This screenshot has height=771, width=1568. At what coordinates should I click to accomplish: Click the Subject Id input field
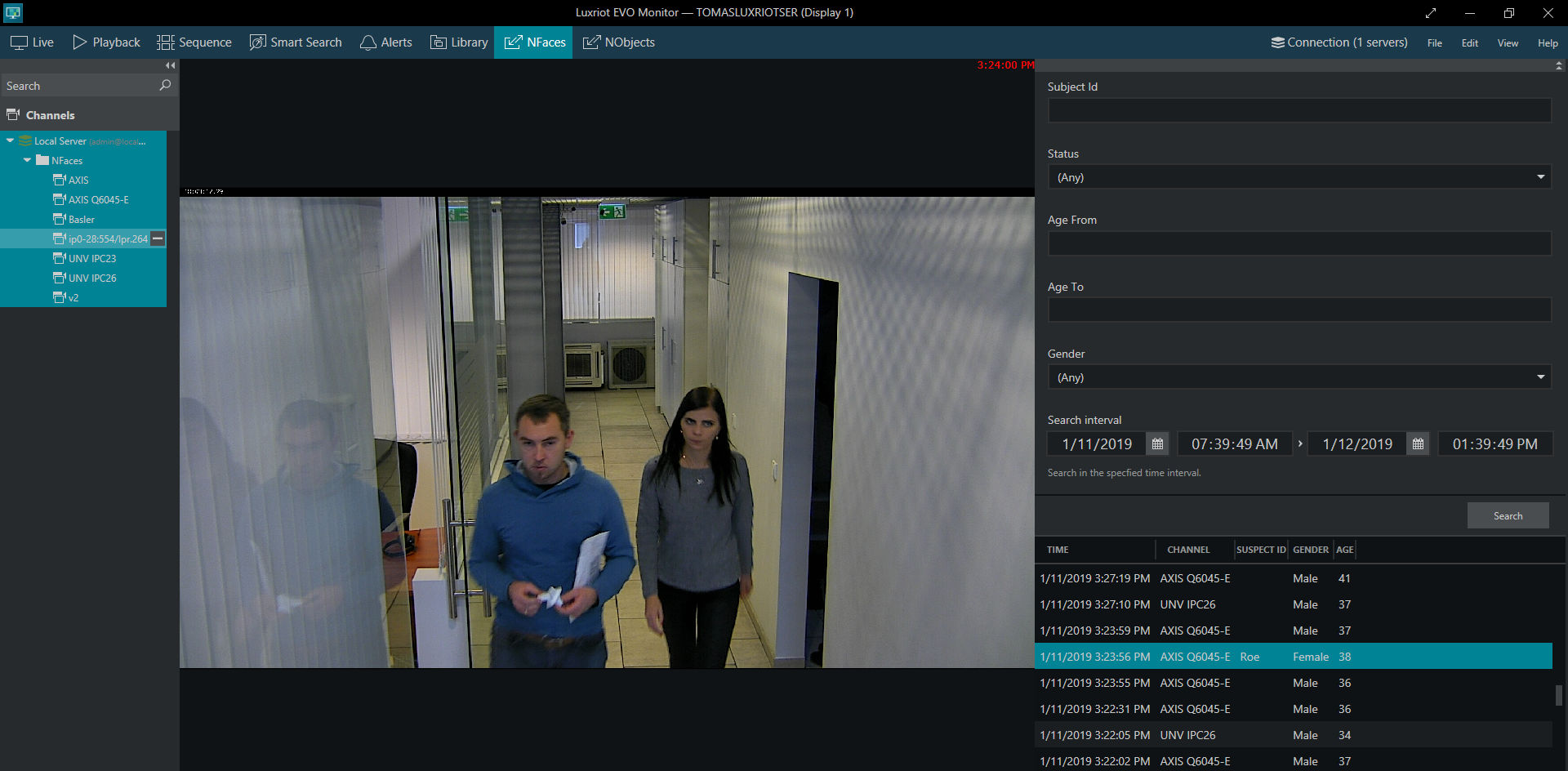(x=1298, y=110)
